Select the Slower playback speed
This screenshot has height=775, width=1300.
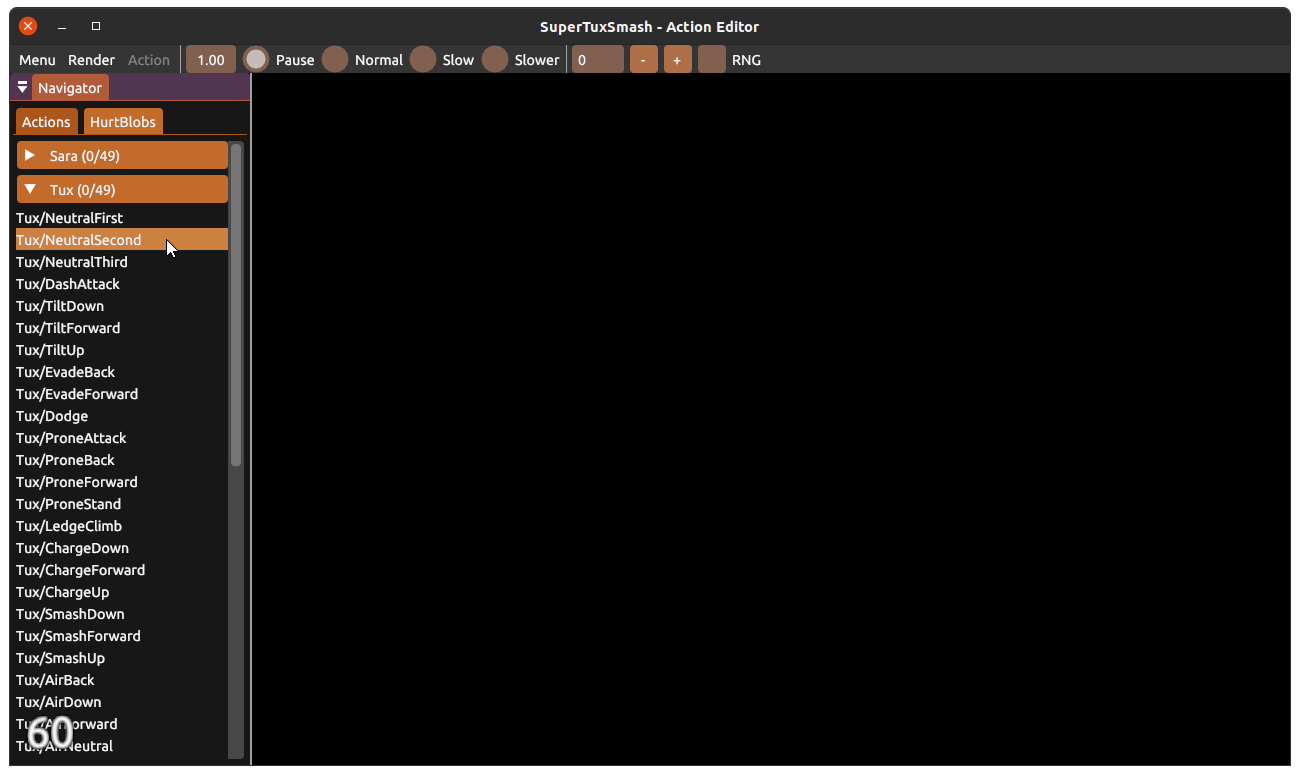495,59
